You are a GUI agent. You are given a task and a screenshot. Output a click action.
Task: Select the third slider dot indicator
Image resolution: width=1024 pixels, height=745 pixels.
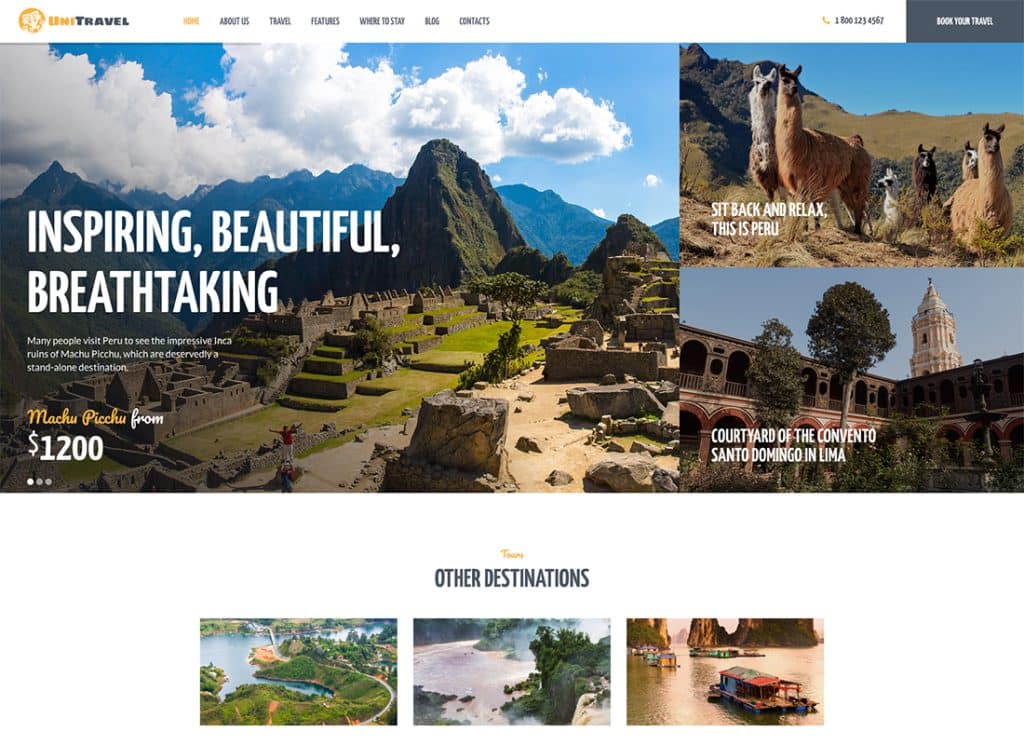pos(48,482)
